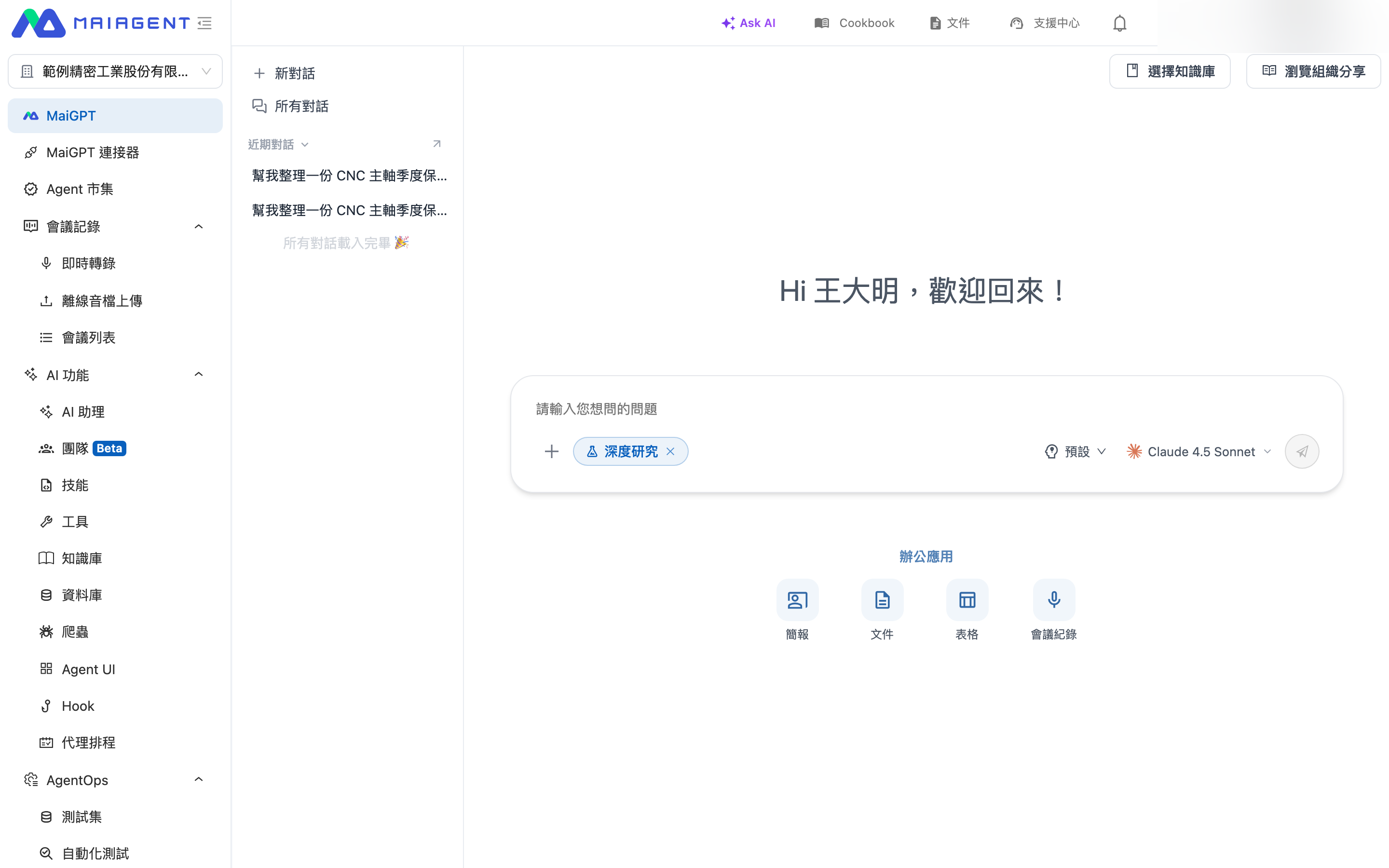
Task: Open the 文件 office app icon
Action: click(882, 600)
